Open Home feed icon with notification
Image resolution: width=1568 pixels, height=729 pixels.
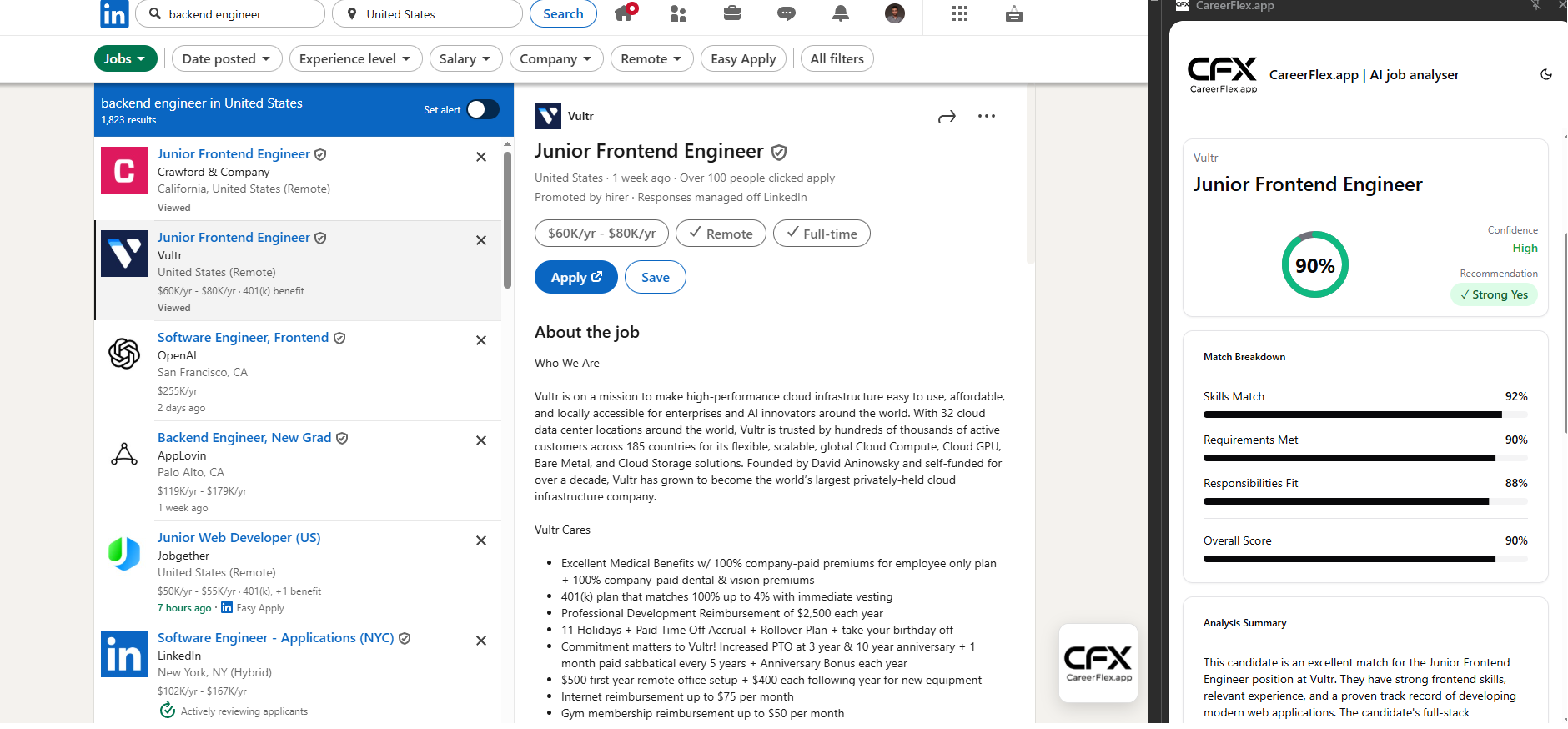626,13
